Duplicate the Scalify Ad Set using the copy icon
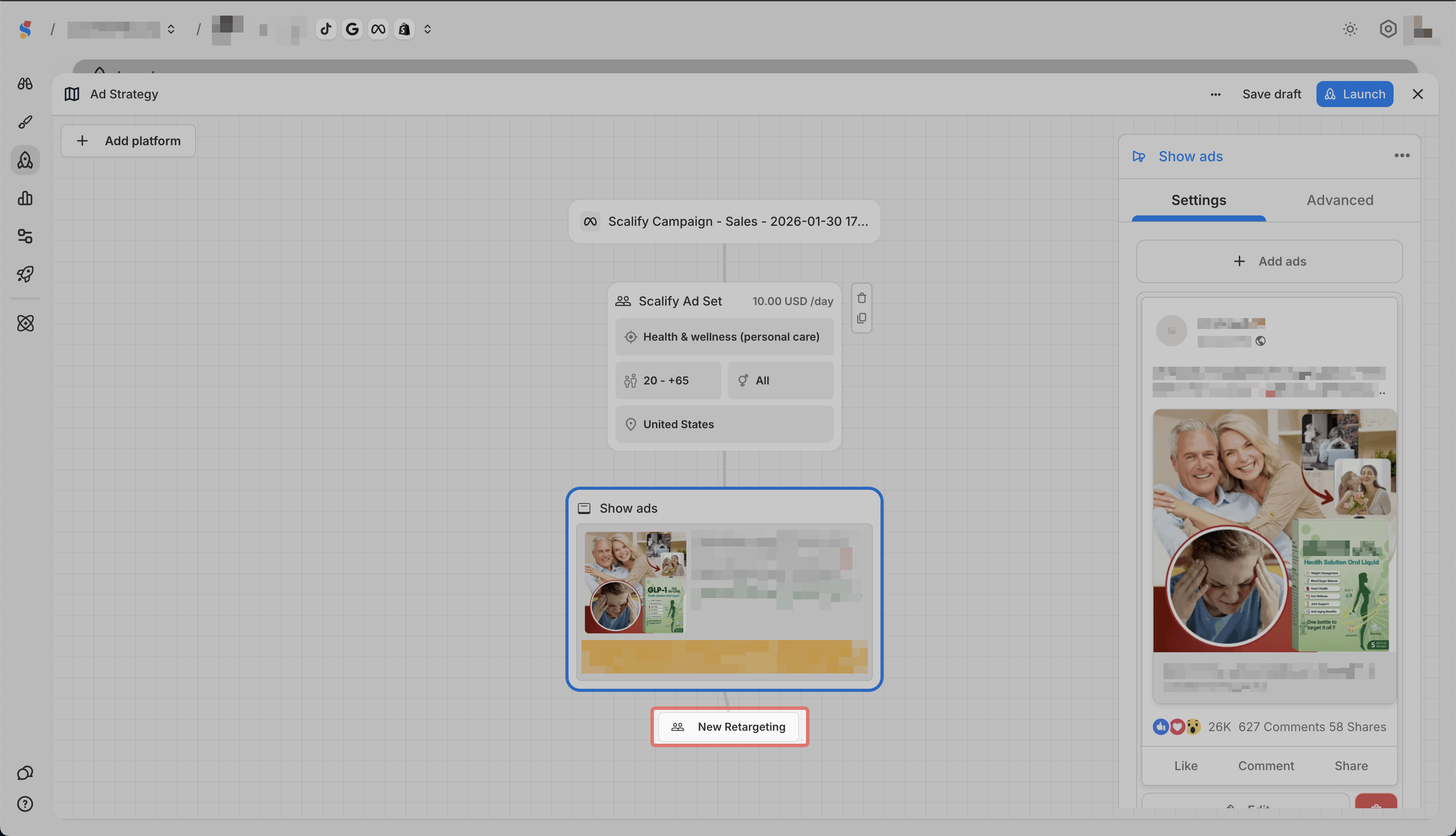The width and height of the screenshot is (1456, 836). click(861, 318)
